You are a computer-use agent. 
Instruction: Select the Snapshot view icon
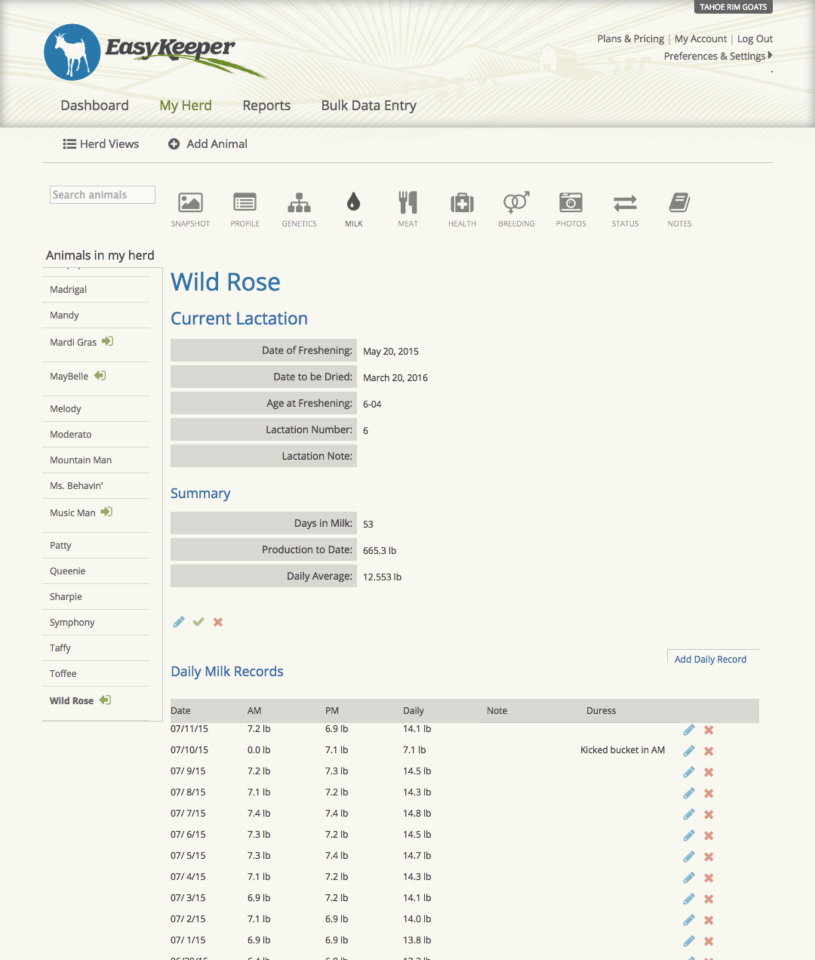[190, 200]
